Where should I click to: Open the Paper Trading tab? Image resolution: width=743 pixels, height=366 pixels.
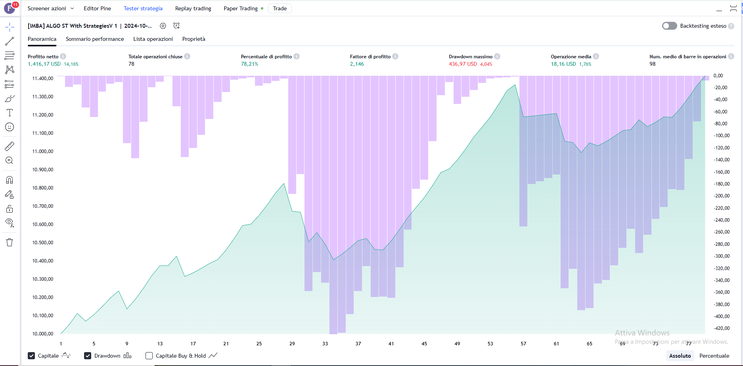[241, 9]
